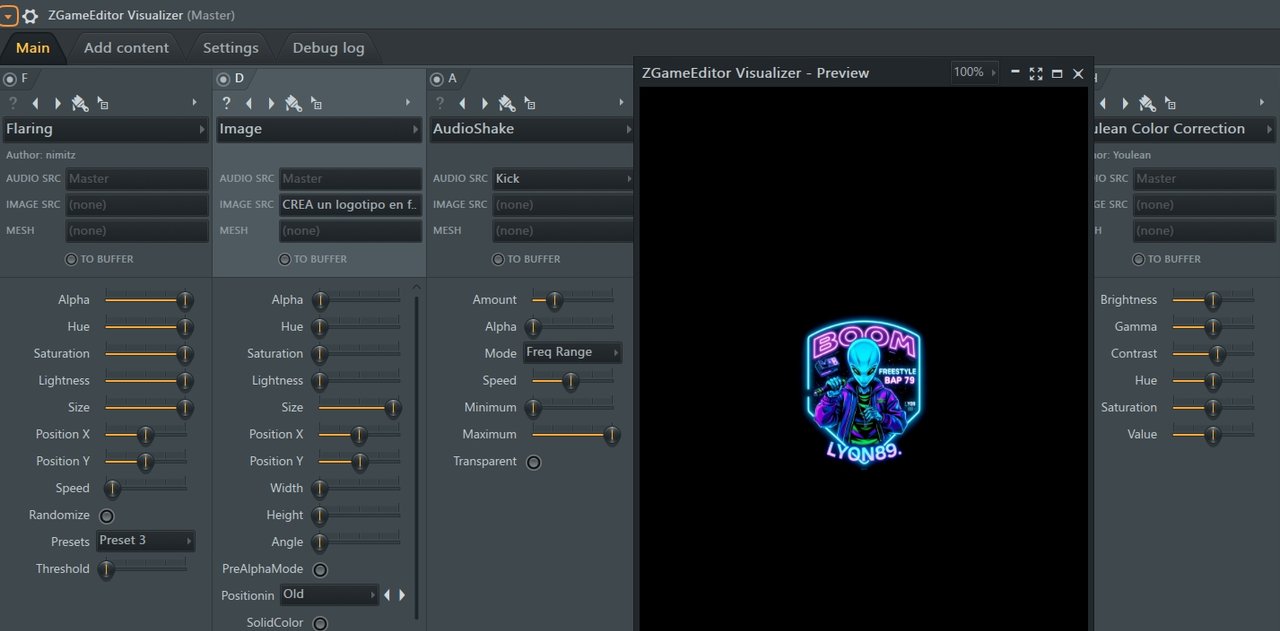Open the Kick audio source dropdown
The height and width of the screenshot is (631, 1280).
coord(563,179)
